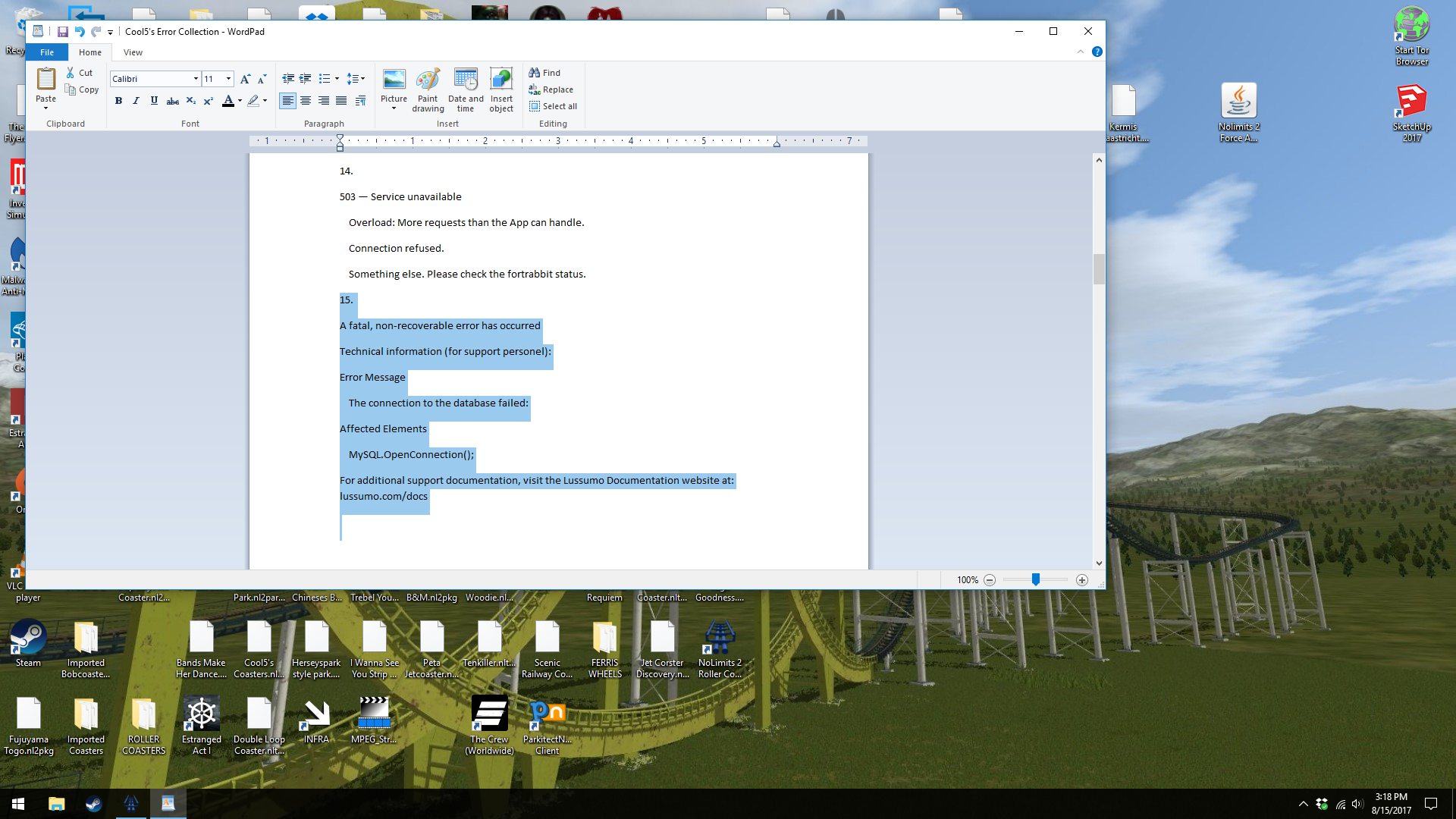Toggle italic formatting
Viewport: 1456px width, 819px height.
click(x=136, y=101)
